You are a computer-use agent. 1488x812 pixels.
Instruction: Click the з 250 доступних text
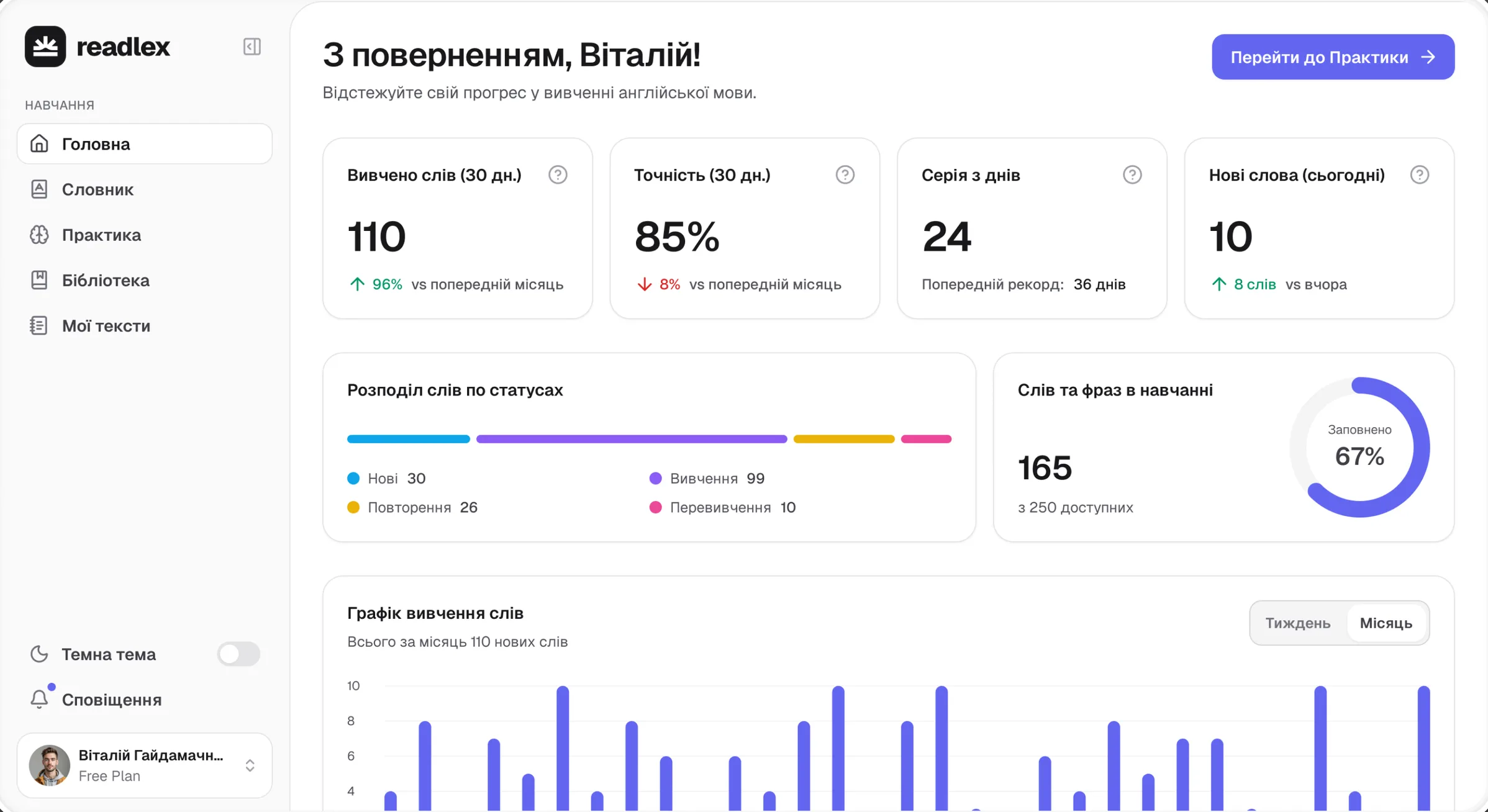[x=1076, y=507]
